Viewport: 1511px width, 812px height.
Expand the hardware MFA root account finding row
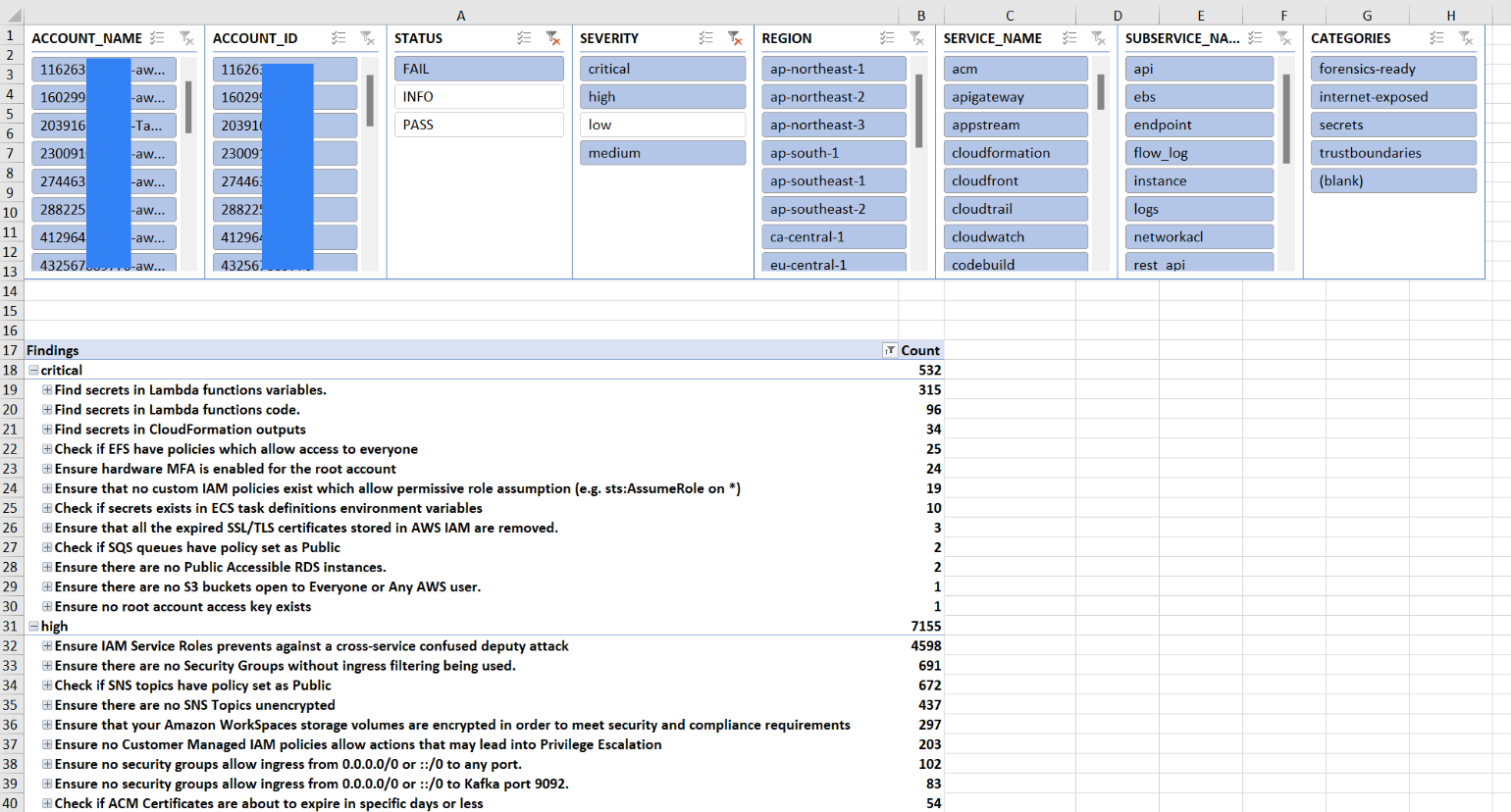pyautogui.click(x=46, y=469)
